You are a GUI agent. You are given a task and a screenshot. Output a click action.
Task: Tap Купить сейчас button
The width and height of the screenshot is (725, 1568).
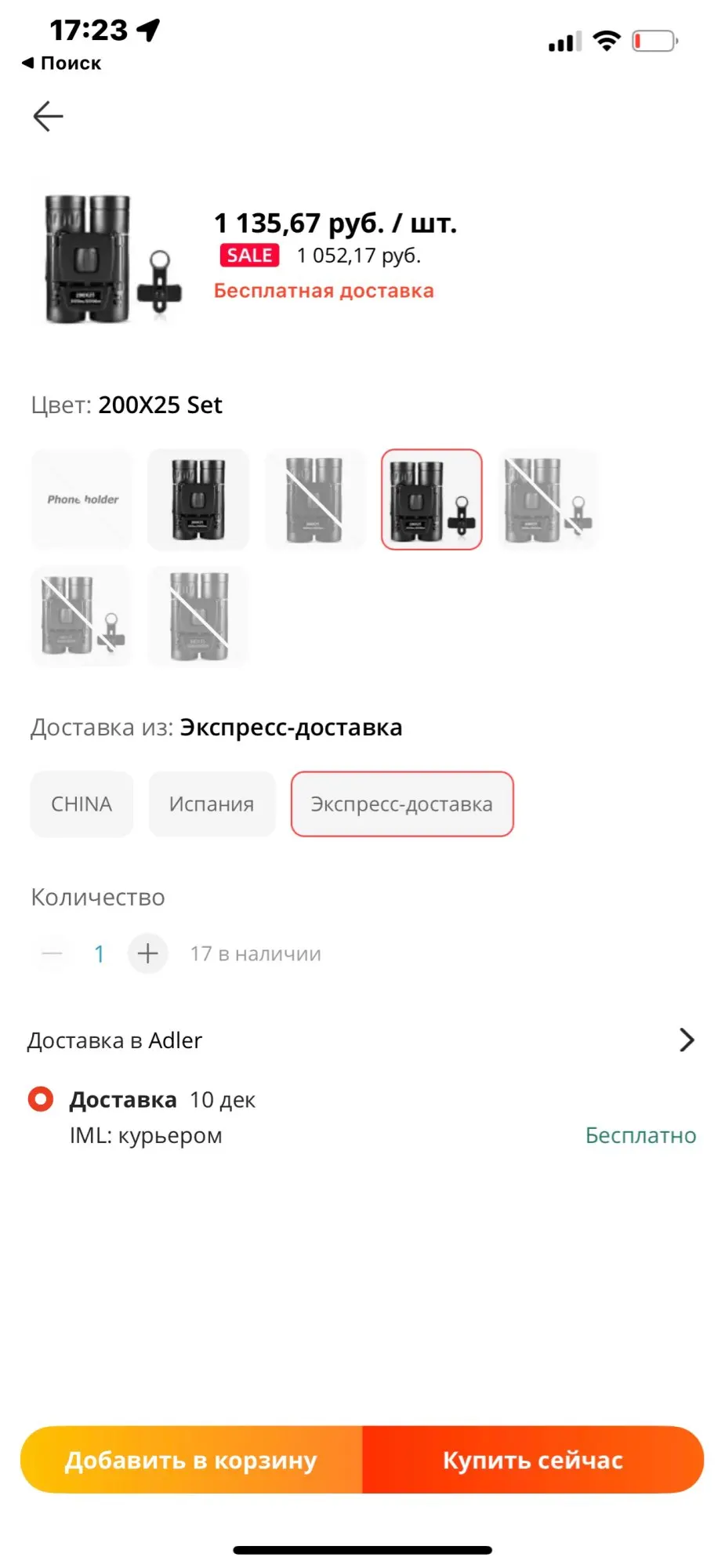coord(533,1460)
